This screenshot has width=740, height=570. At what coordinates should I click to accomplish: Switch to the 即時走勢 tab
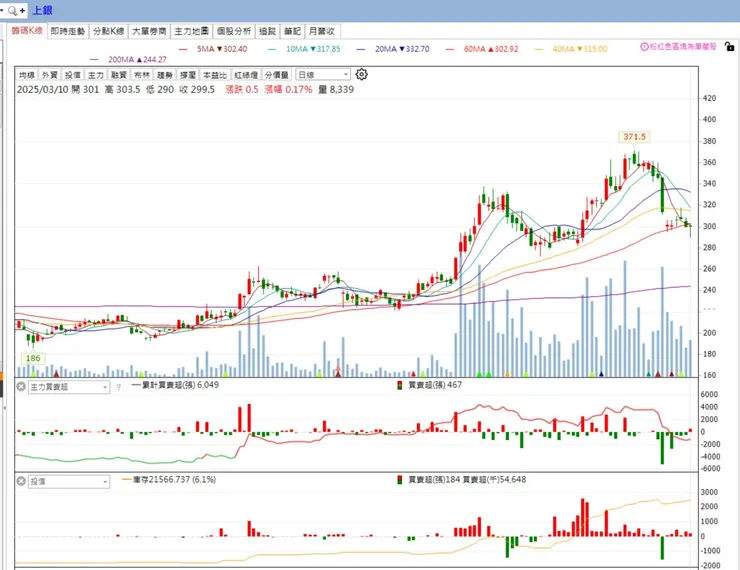point(67,31)
